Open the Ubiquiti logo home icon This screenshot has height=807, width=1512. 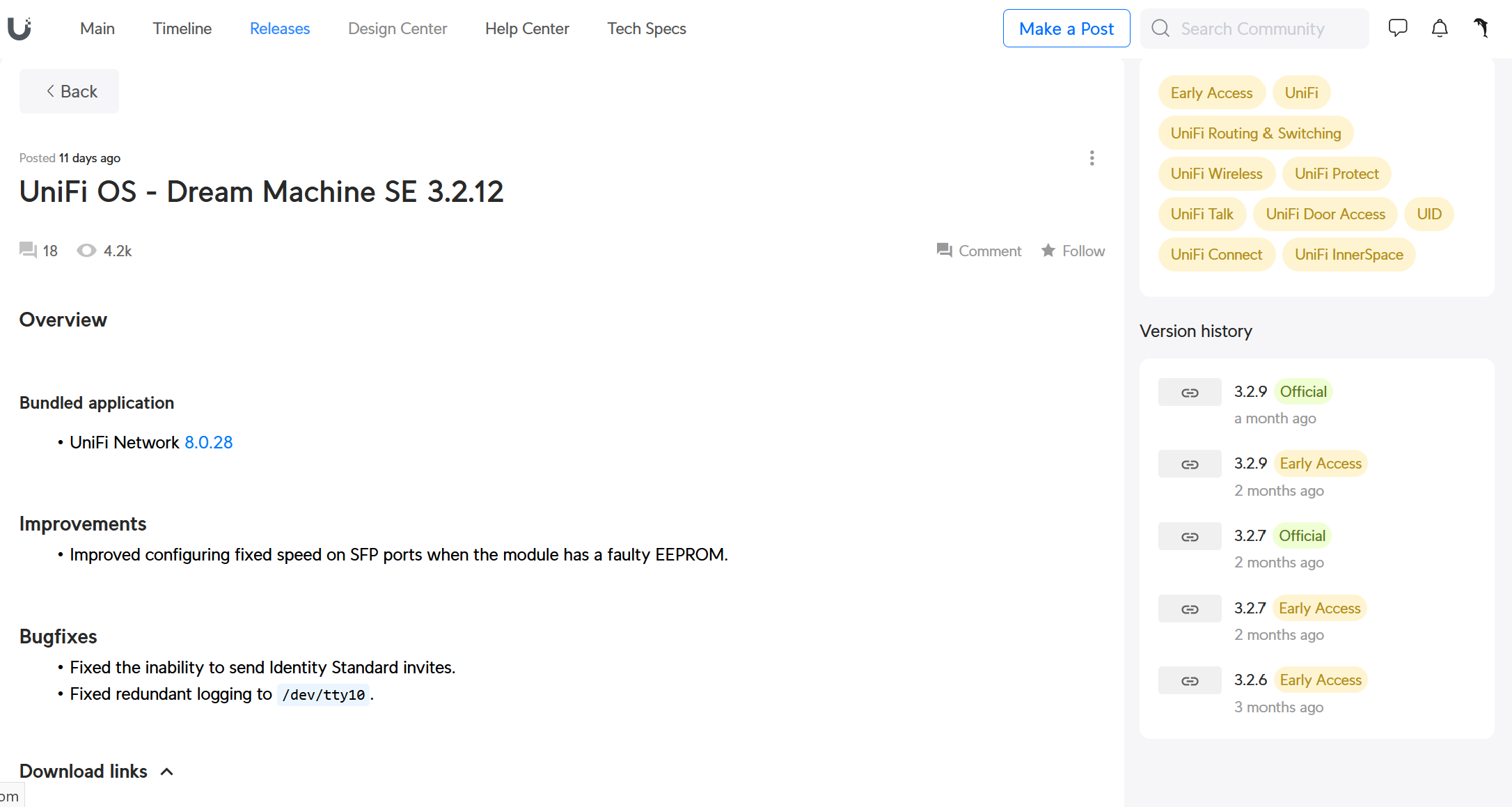point(19,29)
